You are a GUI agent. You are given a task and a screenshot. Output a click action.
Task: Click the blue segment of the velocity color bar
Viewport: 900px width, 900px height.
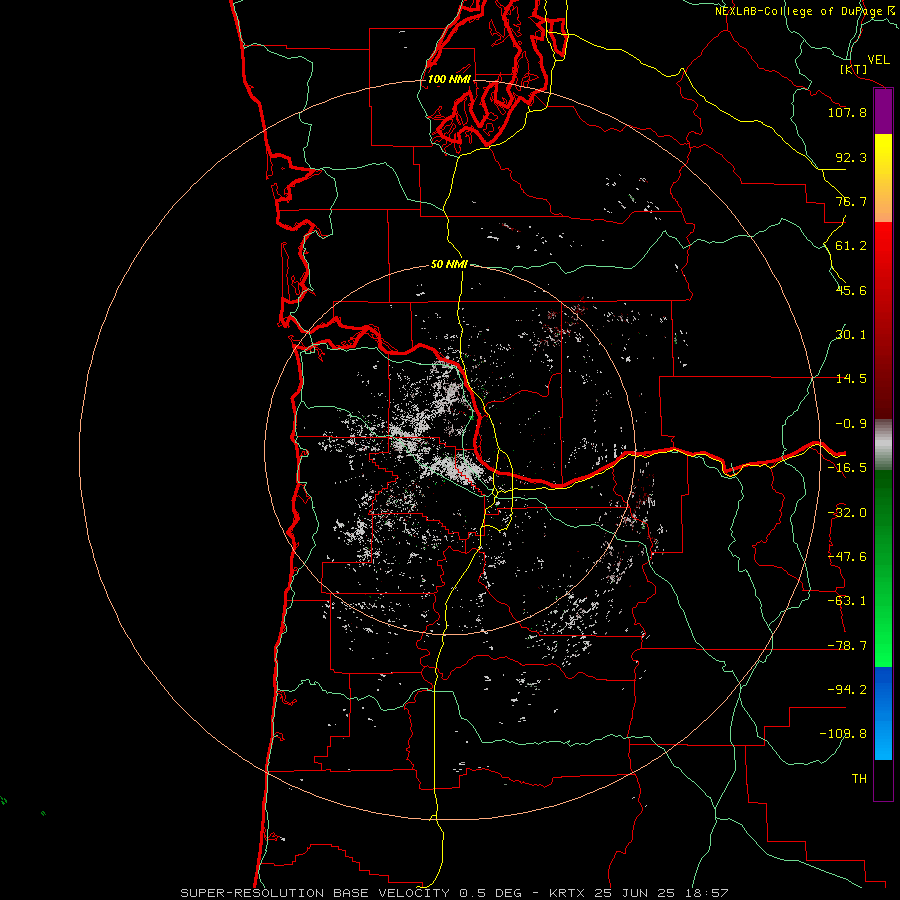click(883, 713)
